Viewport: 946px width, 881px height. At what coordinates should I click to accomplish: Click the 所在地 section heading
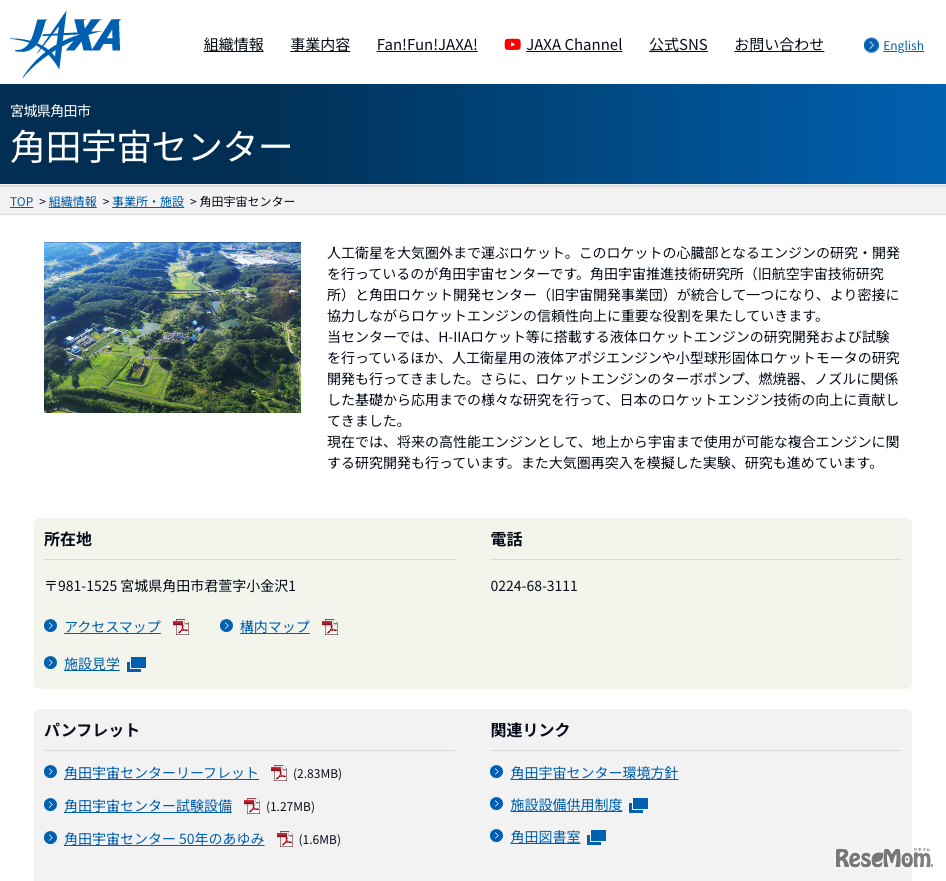[x=68, y=539]
